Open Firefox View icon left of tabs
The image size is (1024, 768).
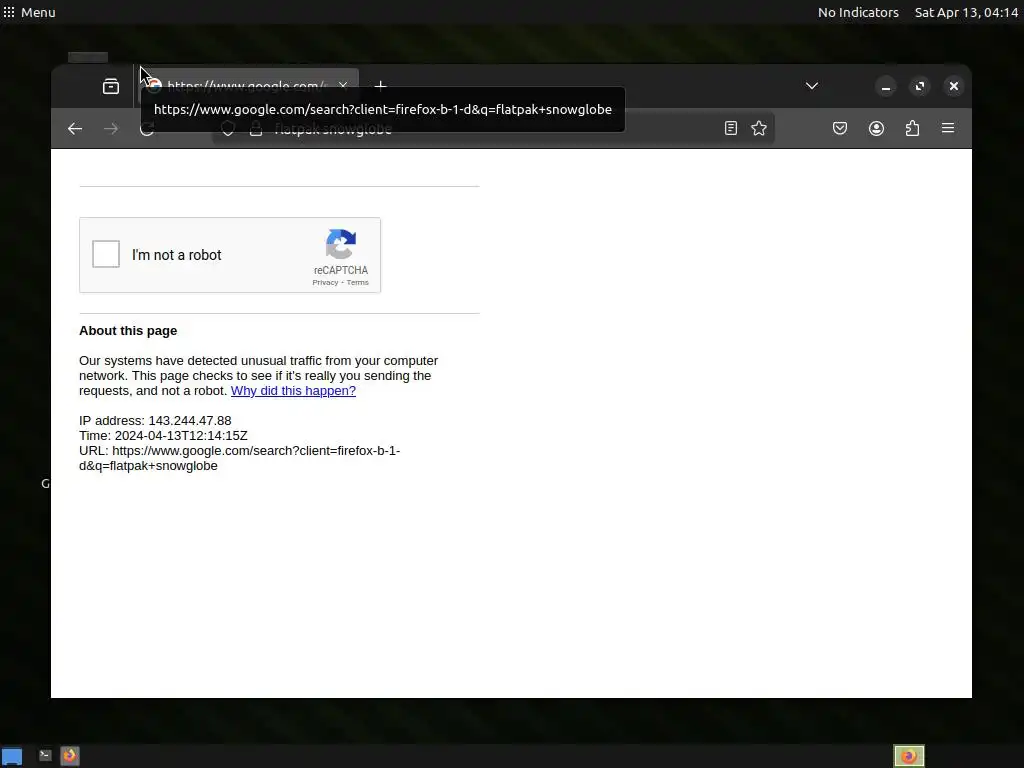coord(111,86)
